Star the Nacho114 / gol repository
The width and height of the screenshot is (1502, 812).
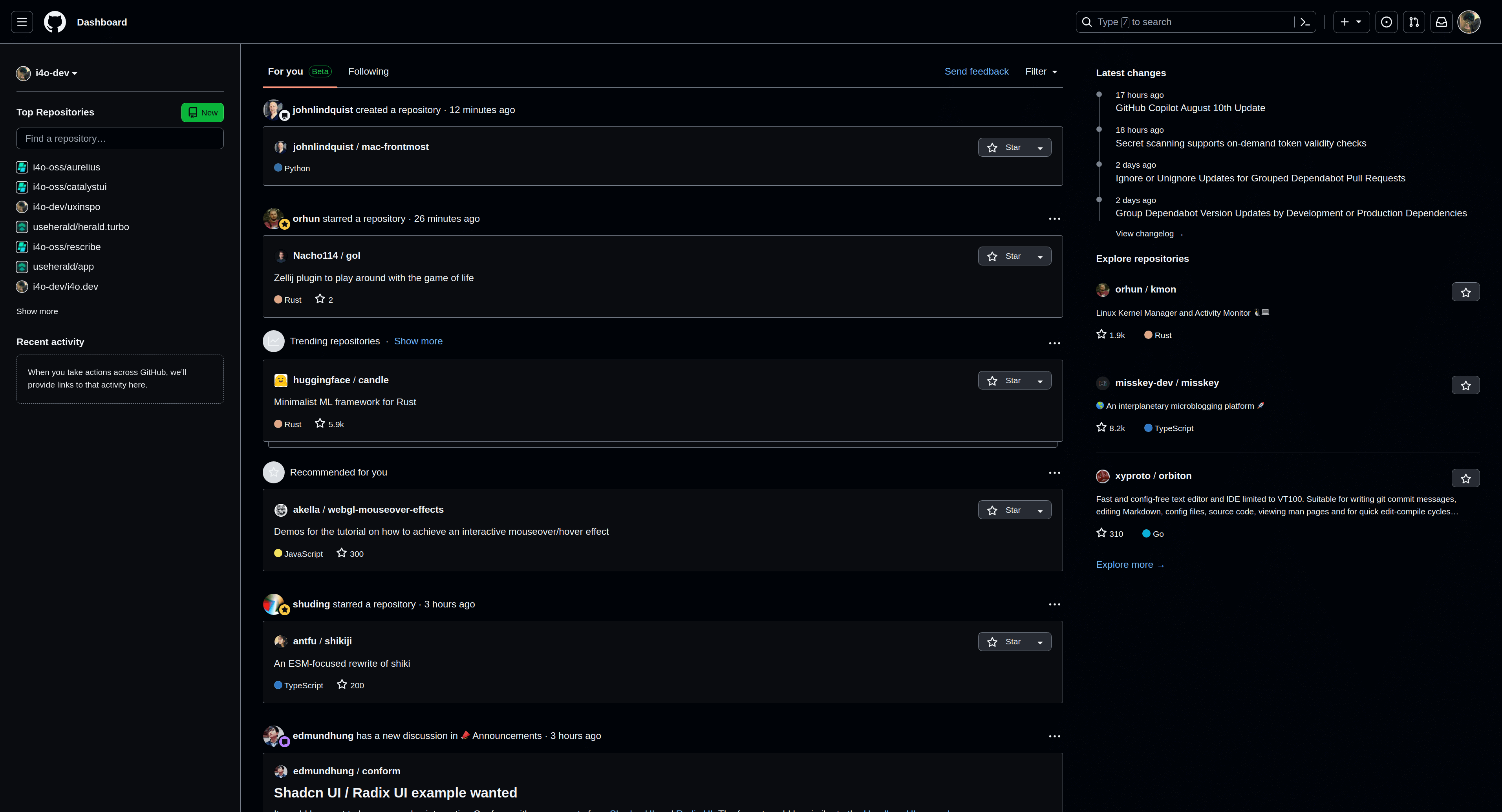(x=1003, y=256)
